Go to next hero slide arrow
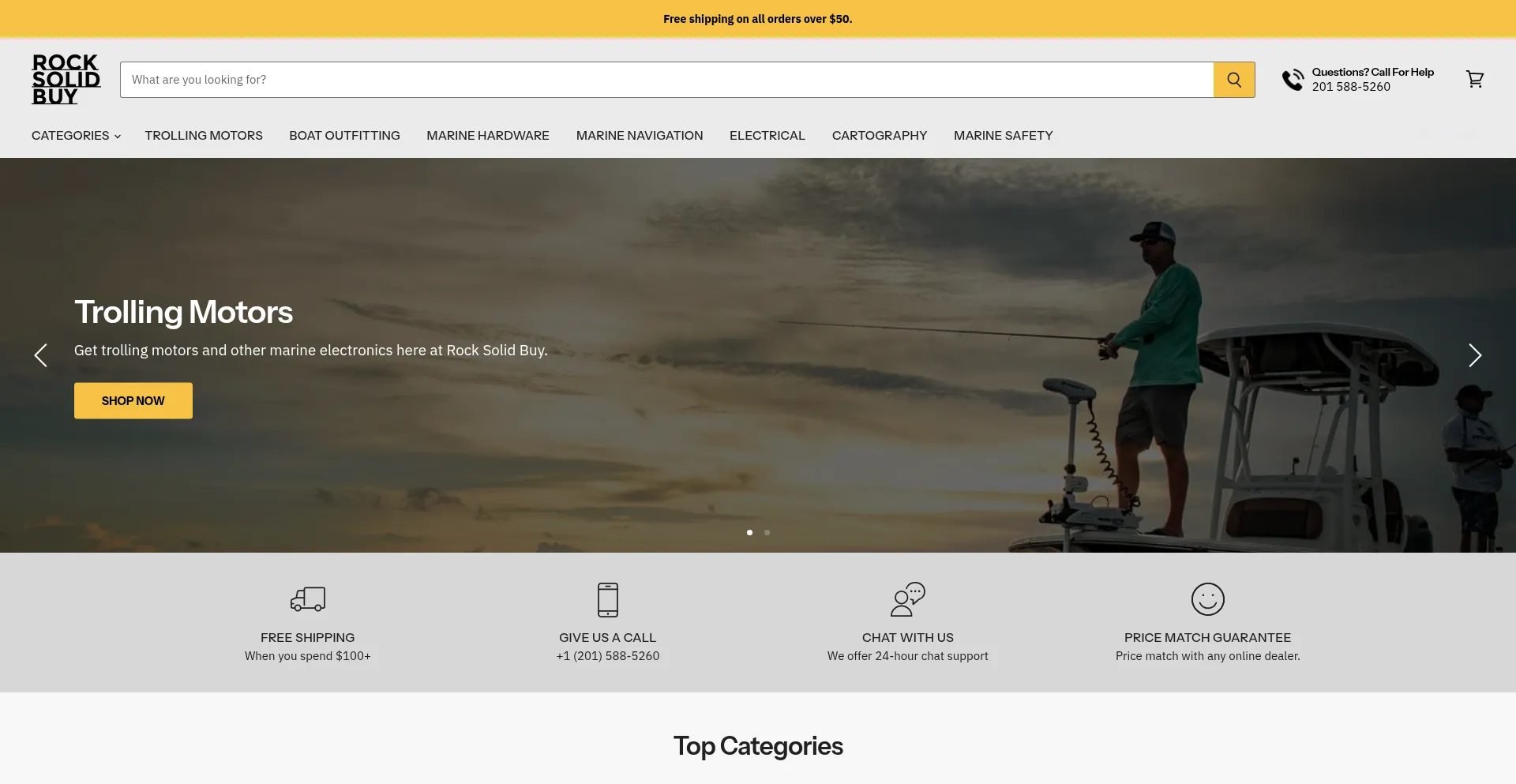This screenshot has height=784, width=1516. coord(1475,355)
